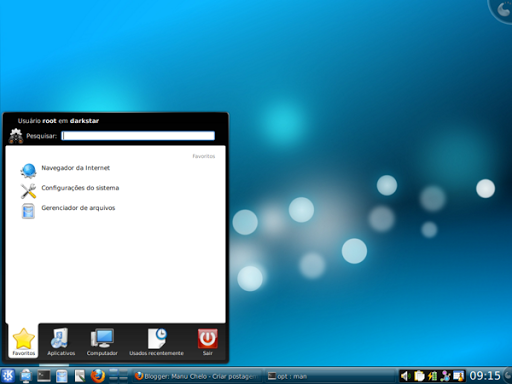Switch to the Favoritos tab

pos(24,342)
